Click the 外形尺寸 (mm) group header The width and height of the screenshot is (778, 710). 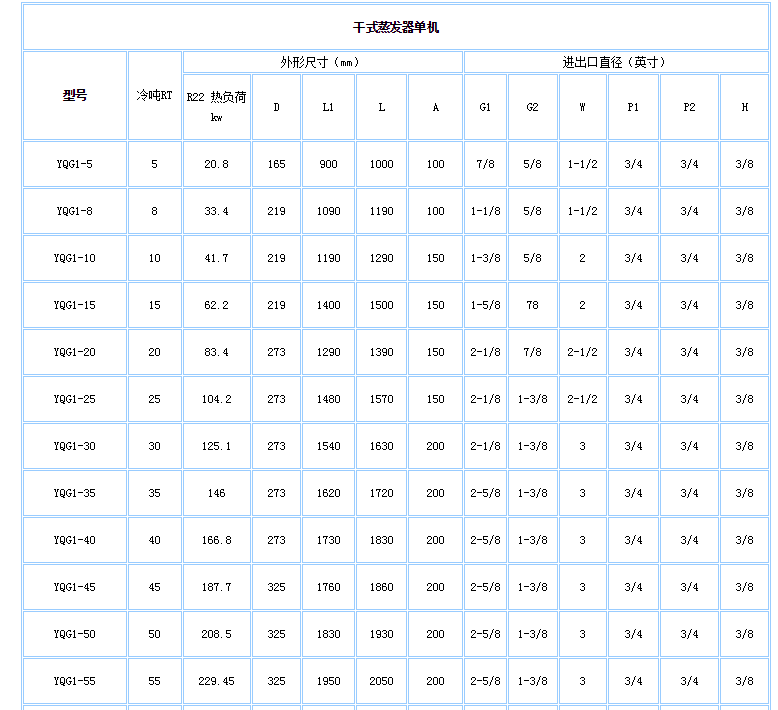click(x=320, y=62)
